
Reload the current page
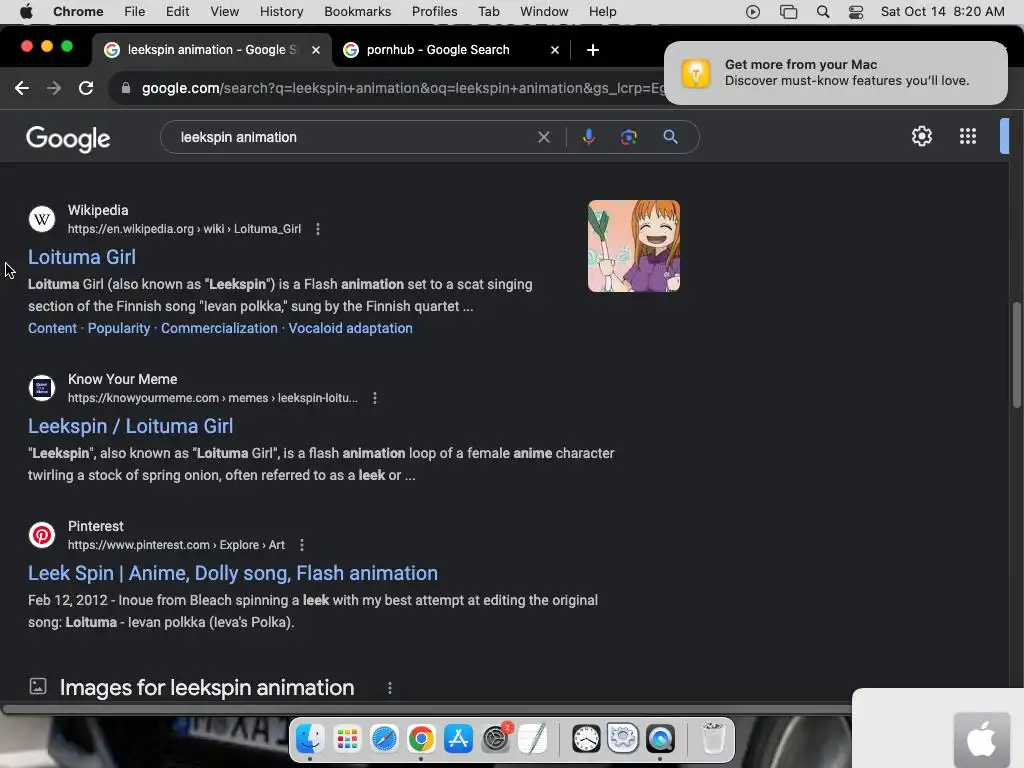tap(86, 88)
